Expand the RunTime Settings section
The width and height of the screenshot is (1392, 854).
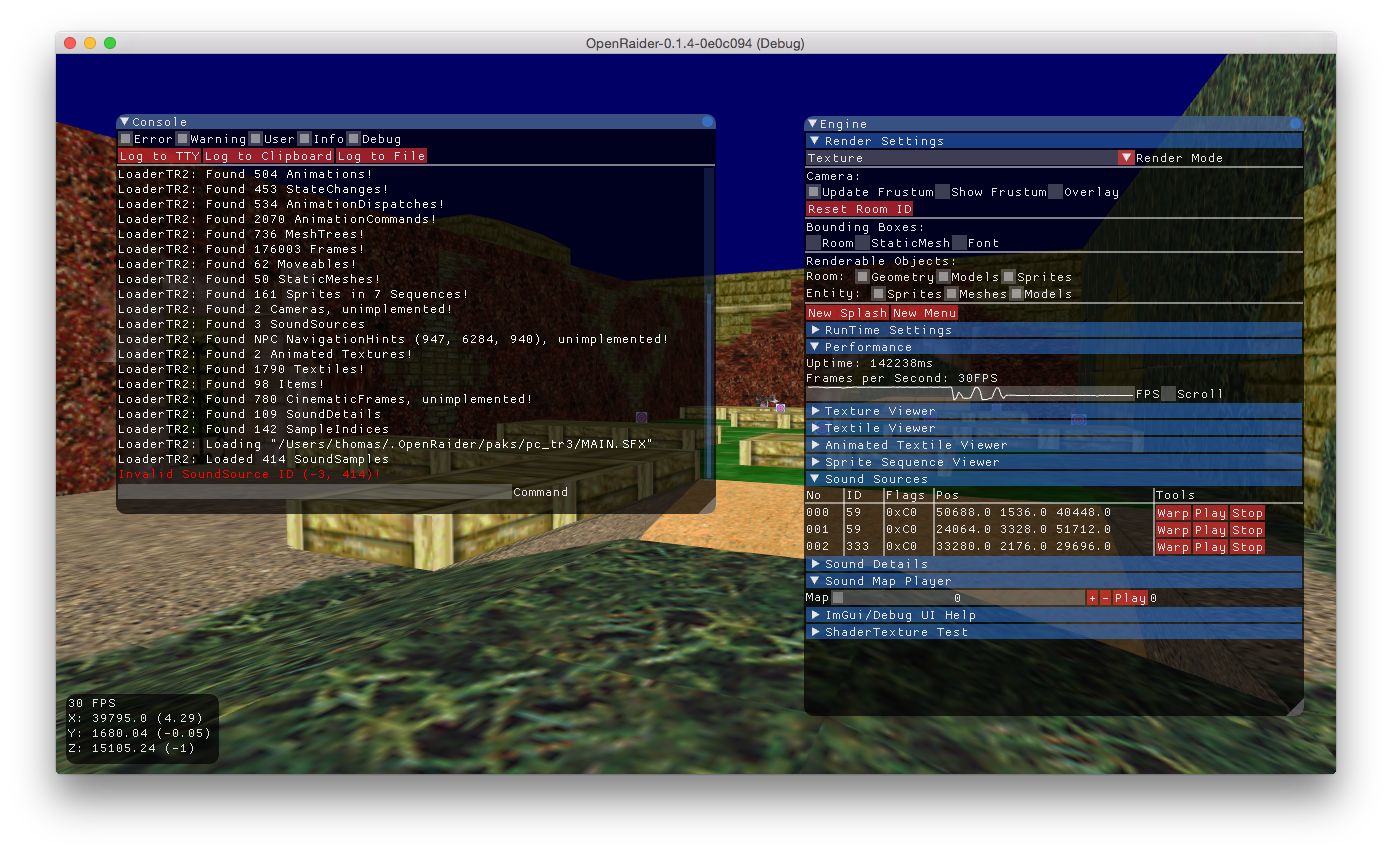pos(1054,330)
